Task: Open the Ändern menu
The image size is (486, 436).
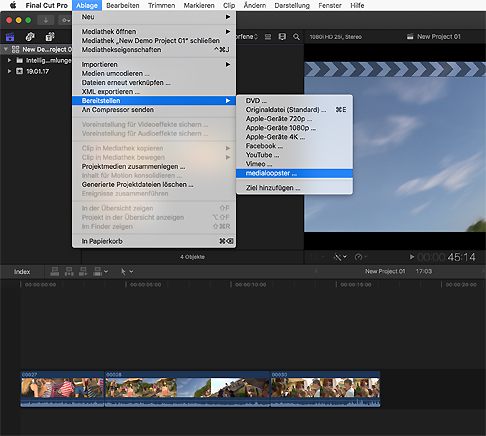Action: point(255,5)
